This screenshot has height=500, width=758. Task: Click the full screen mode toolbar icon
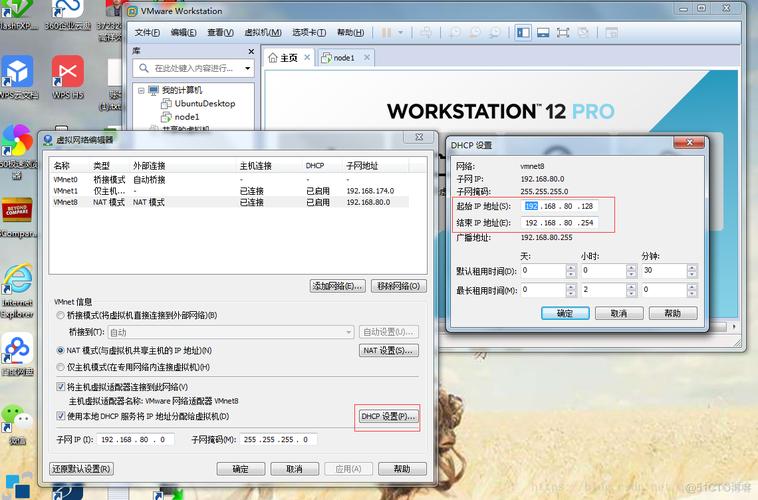(x=563, y=32)
